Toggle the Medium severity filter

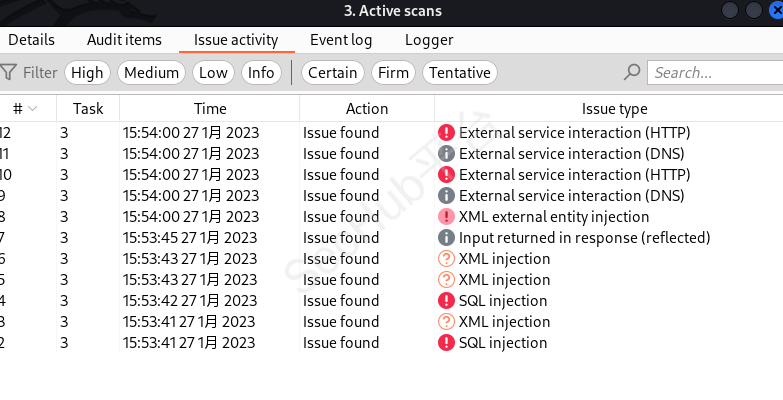152,72
